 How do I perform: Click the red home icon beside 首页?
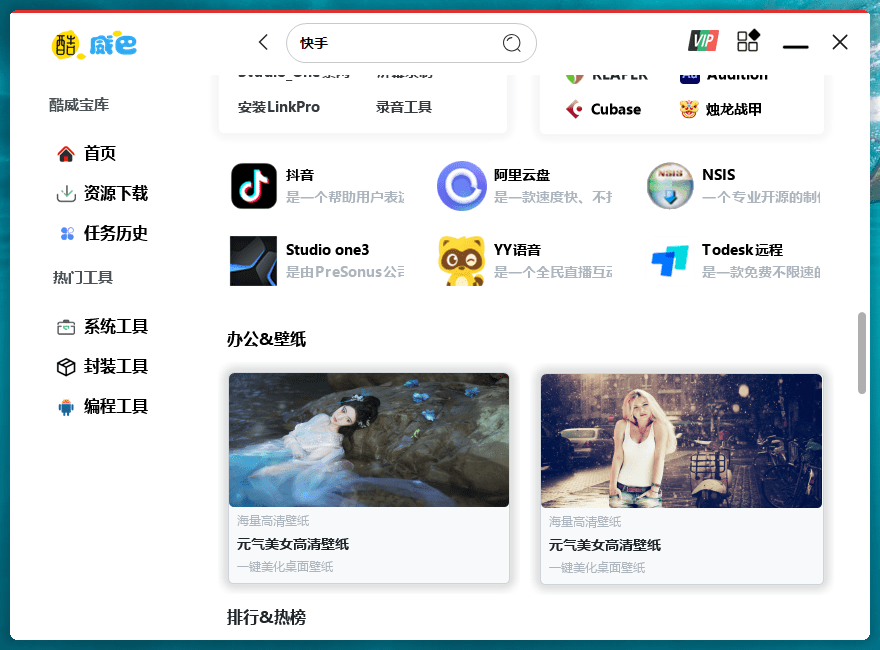[x=66, y=154]
